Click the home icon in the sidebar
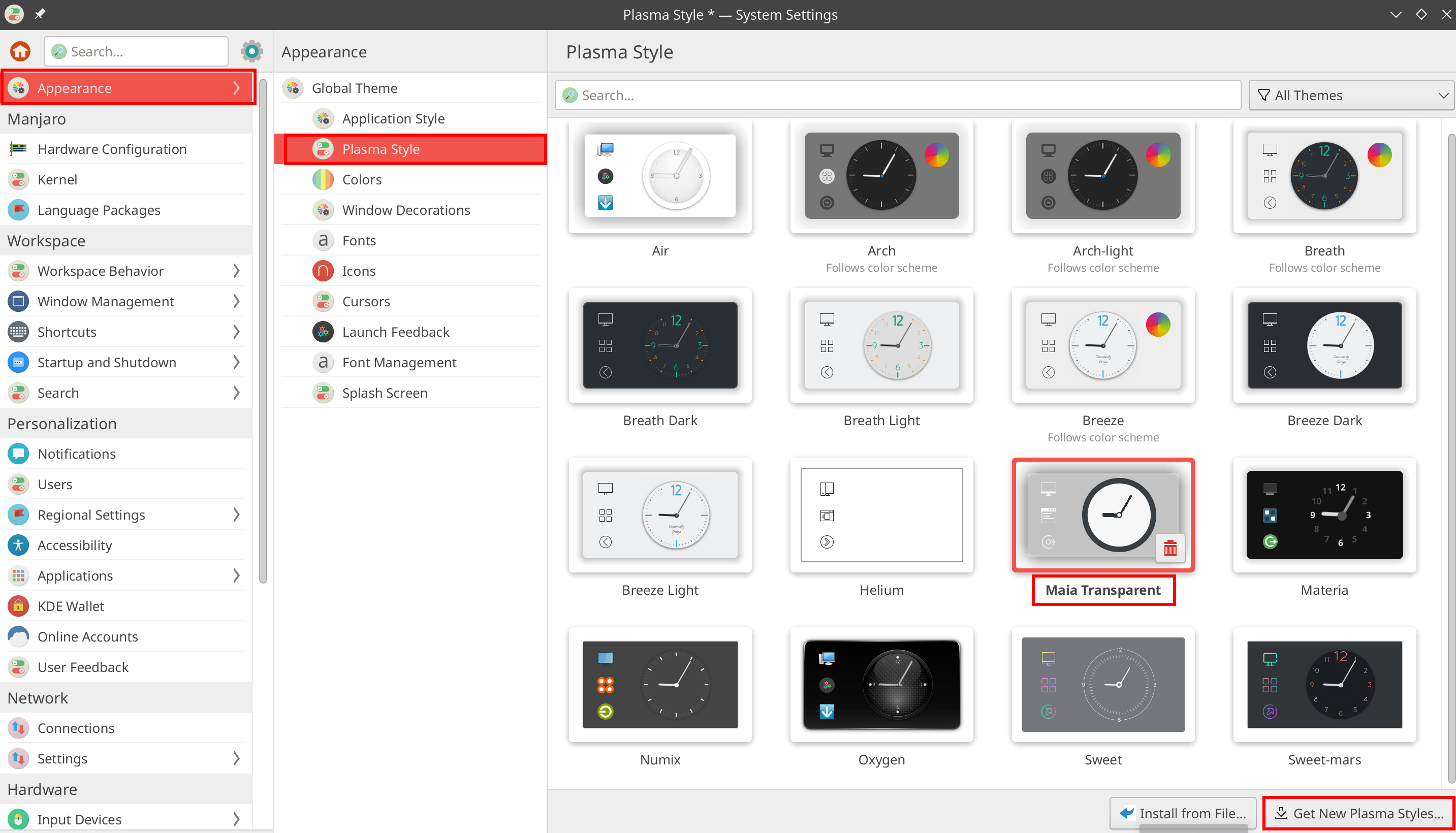This screenshot has height=833, width=1456. 21,51
